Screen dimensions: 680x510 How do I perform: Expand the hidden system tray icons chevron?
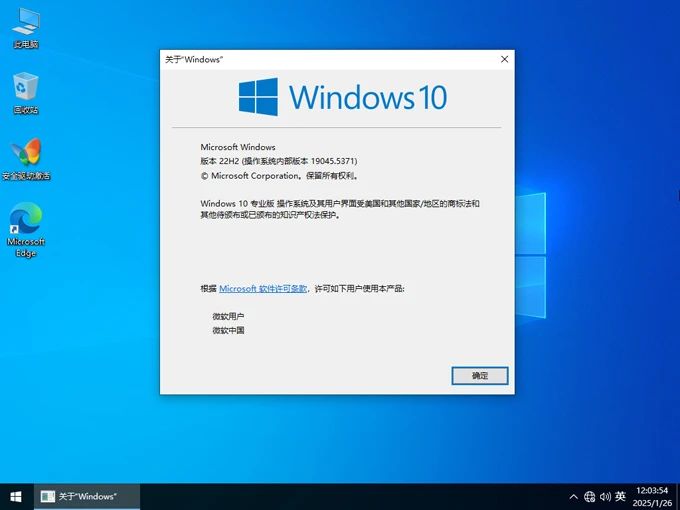click(573, 496)
